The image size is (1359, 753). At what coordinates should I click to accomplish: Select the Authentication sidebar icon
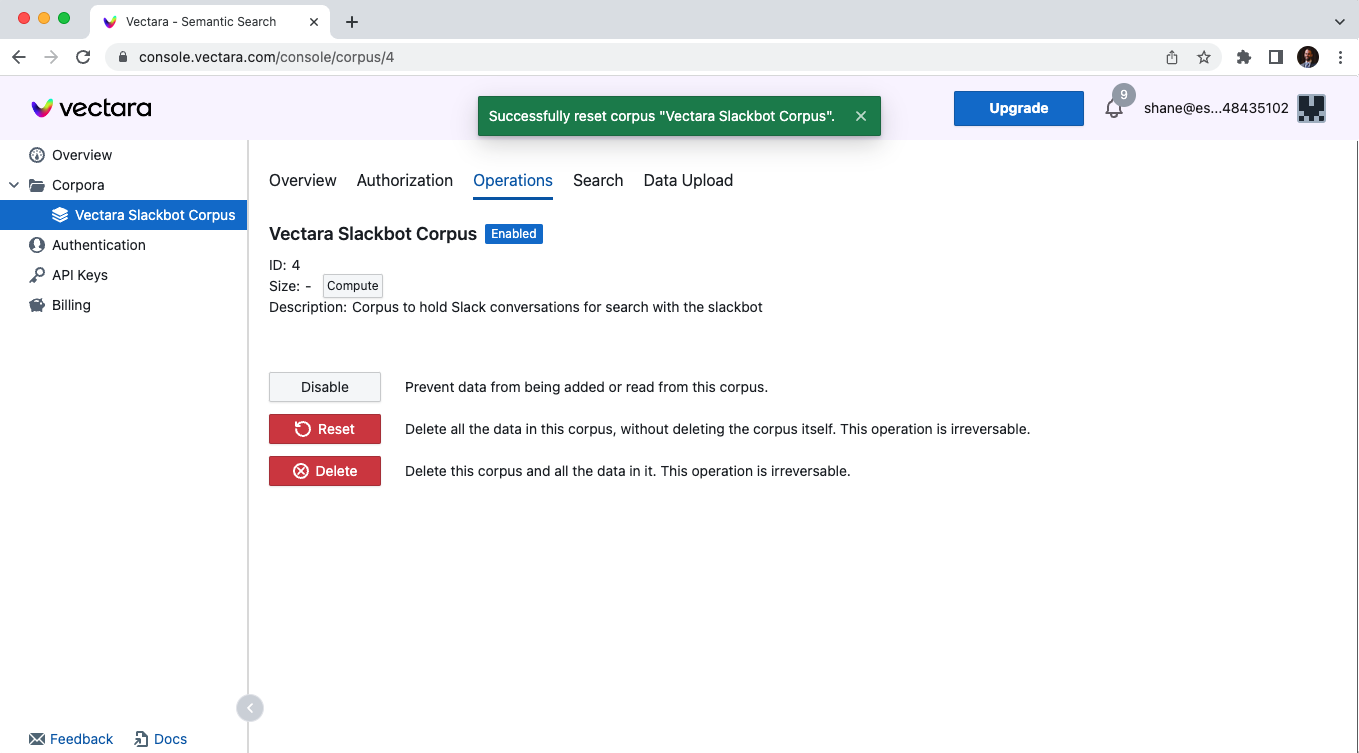coord(37,245)
